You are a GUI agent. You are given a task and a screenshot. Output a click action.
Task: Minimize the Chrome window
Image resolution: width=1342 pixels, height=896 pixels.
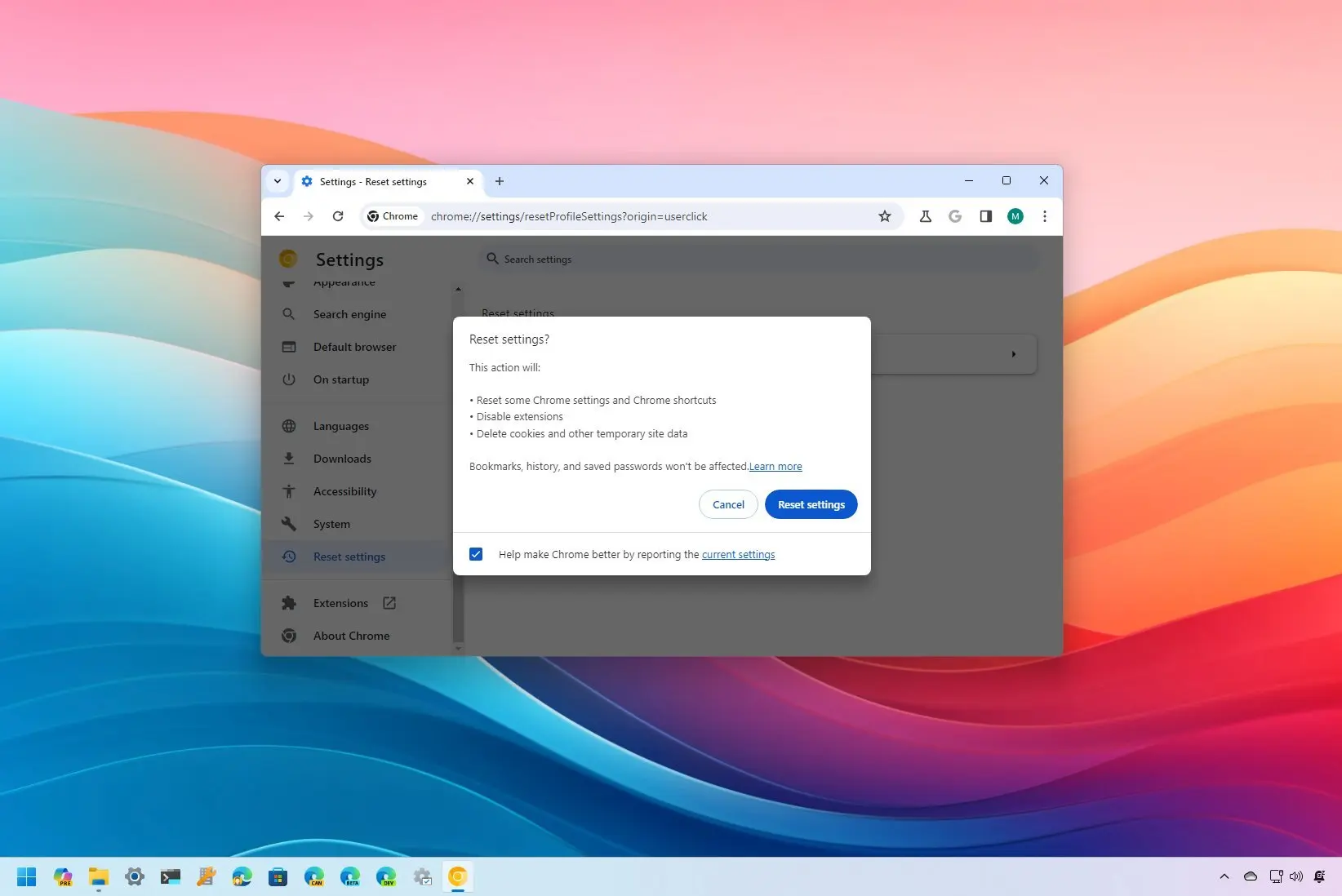(x=969, y=180)
